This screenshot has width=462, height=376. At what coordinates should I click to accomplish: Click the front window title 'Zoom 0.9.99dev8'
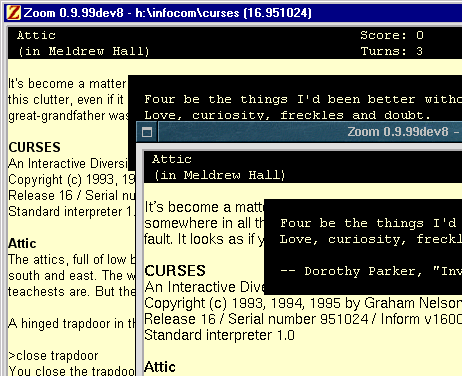point(398,132)
